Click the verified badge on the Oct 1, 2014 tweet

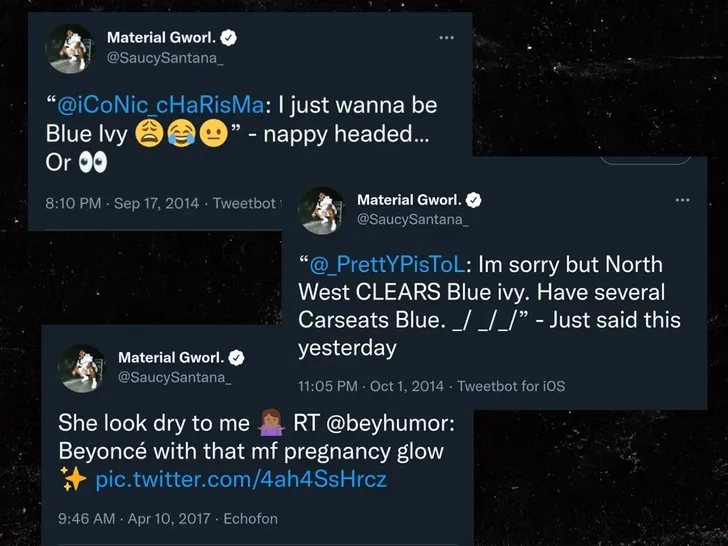click(x=474, y=200)
